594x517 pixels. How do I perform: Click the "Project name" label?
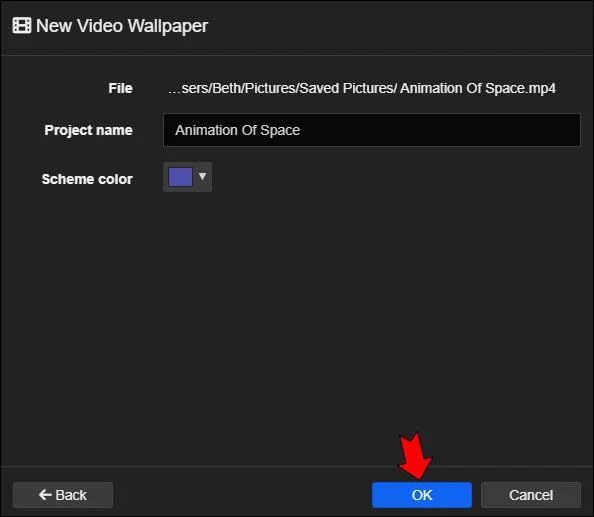88,130
